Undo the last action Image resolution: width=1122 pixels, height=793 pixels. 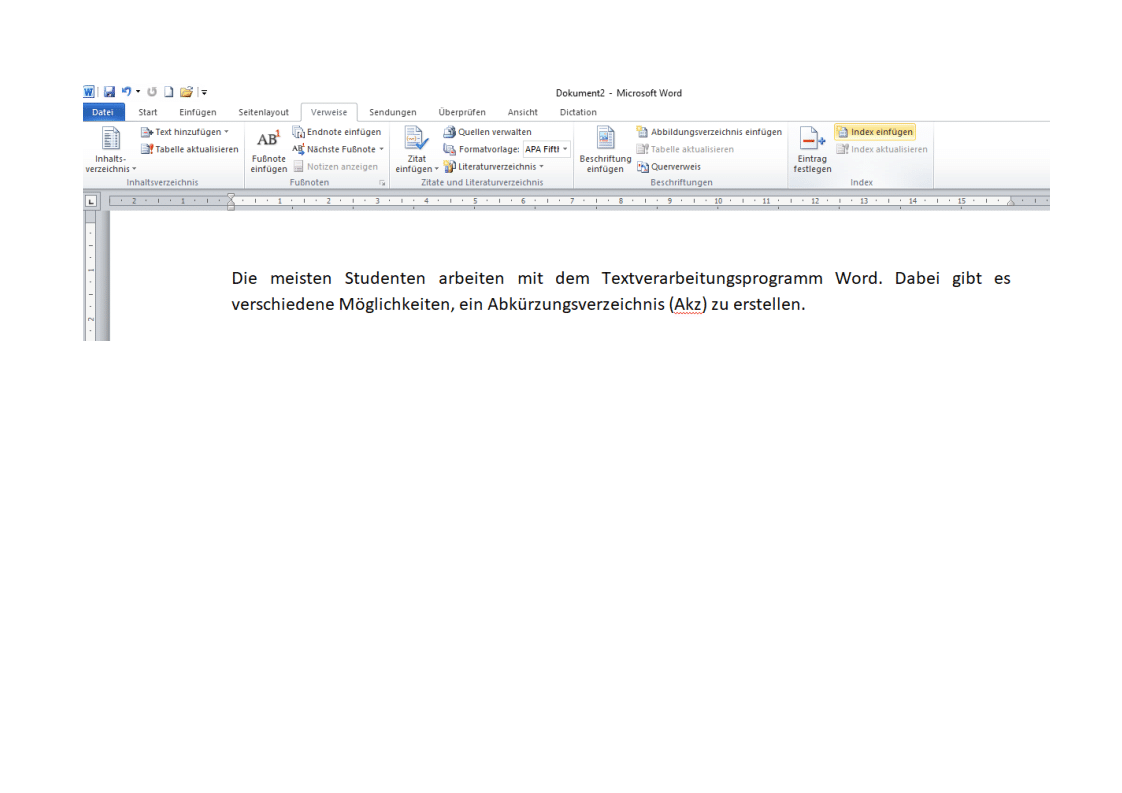point(127,92)
